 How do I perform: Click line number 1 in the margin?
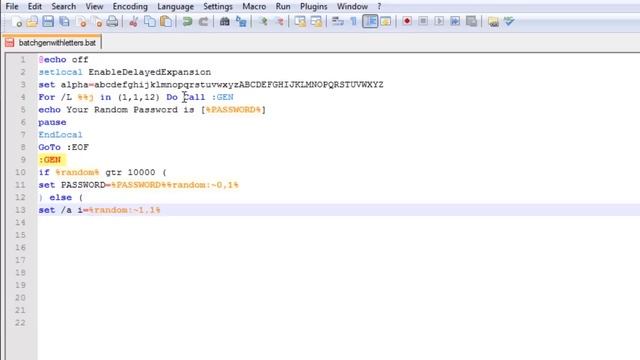tap(23, 60)
